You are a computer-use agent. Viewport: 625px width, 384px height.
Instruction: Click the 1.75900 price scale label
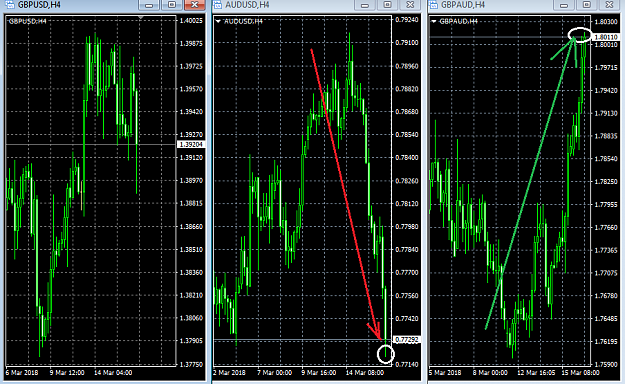[x=606, y=364]
